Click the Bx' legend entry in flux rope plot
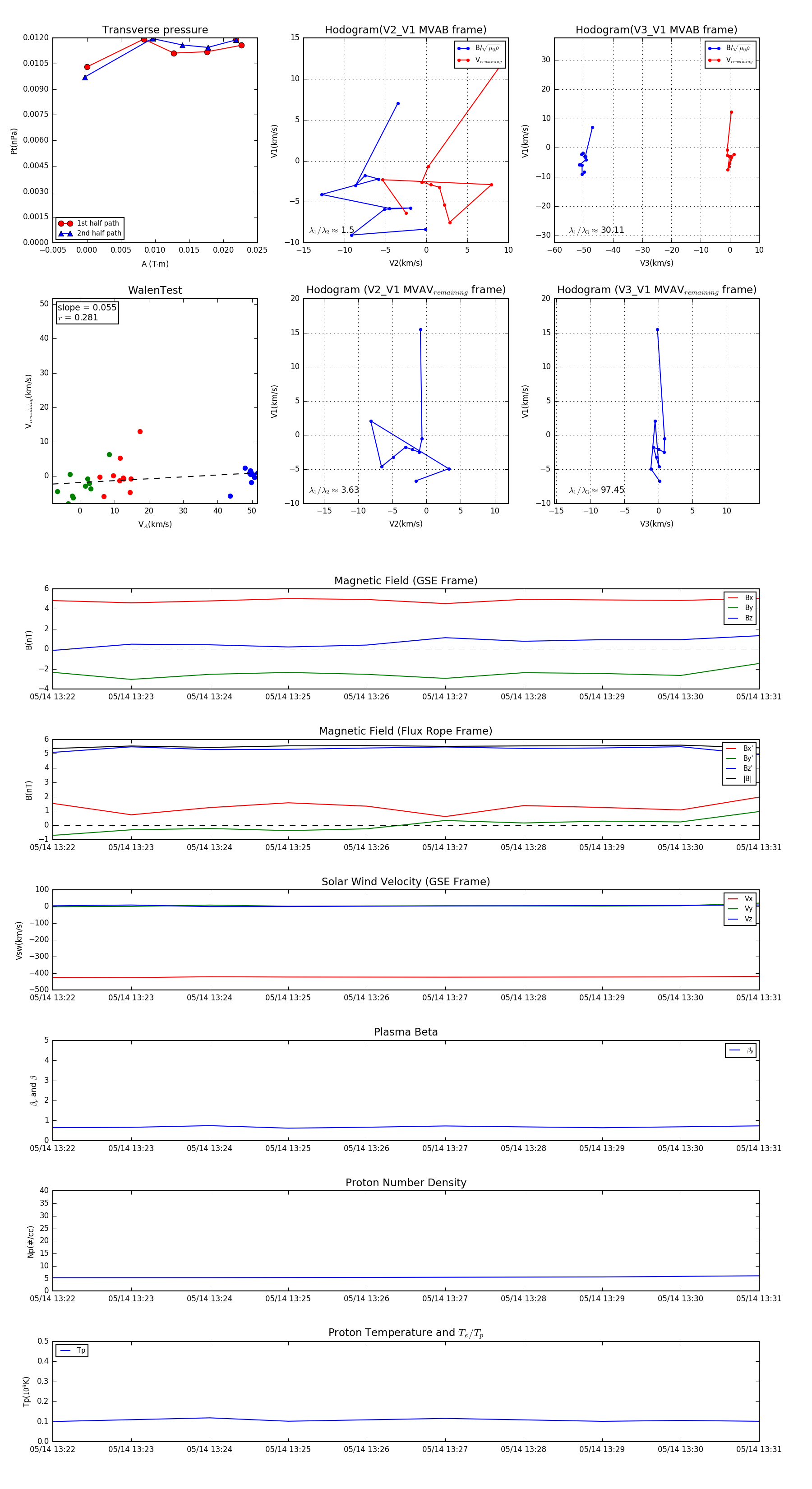The image size is (812, 1489). (740, 749)
